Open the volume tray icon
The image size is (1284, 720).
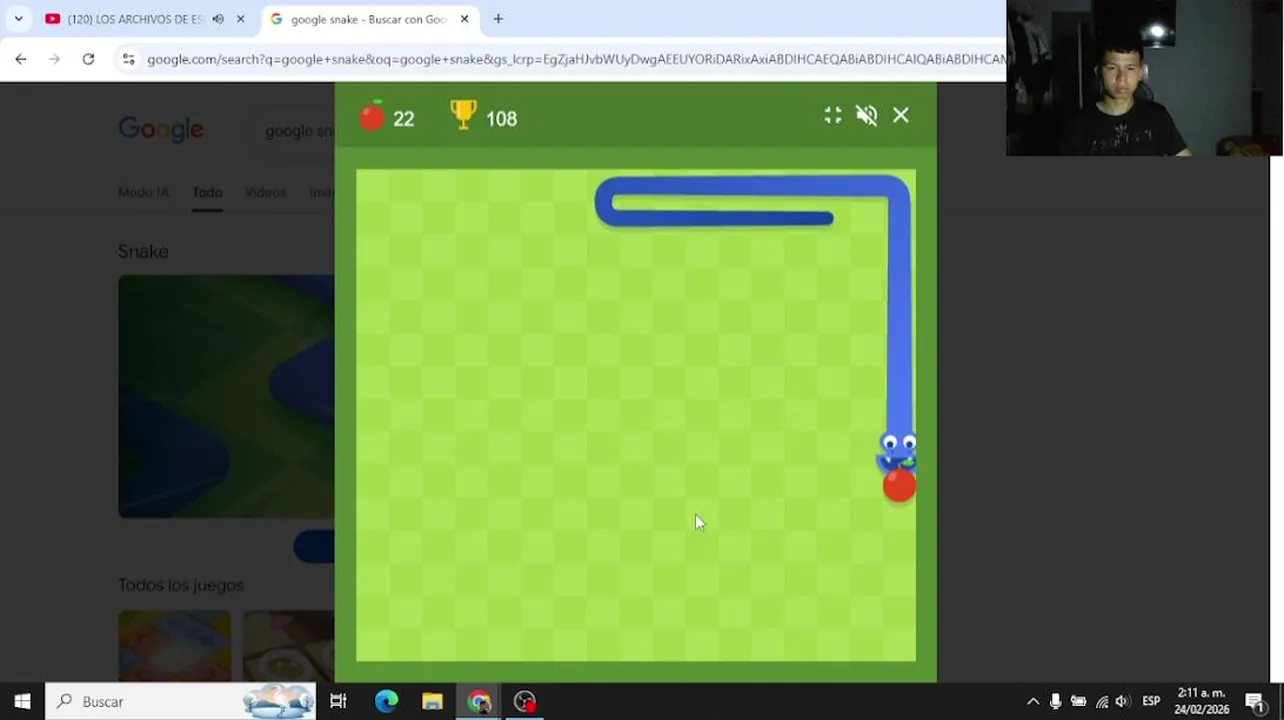pyautogui.click(x=1122, y=701)
